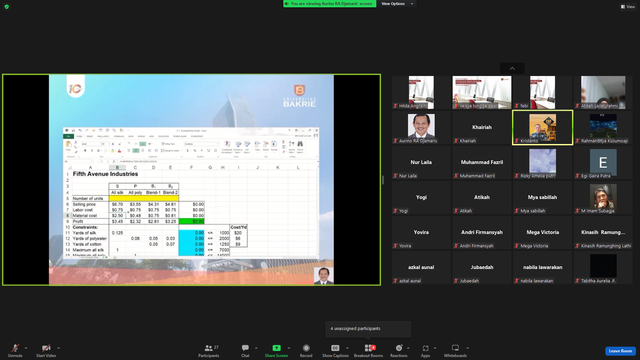This screenshot has height=360, width=640.
Task: Click the '4 unassigned participants' notification
Action: point(368,329)
